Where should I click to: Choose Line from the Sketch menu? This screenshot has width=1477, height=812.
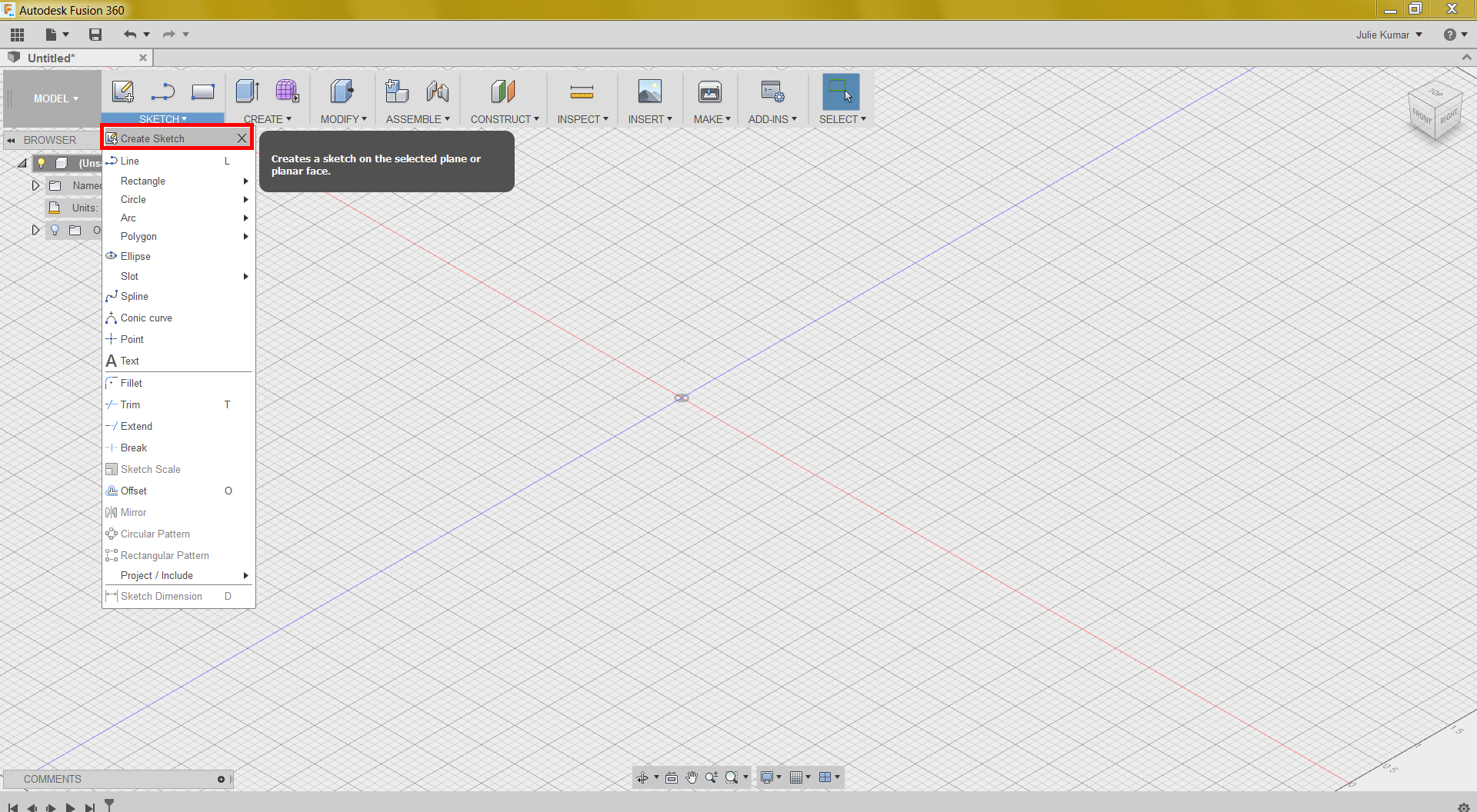pyautogui.click(x=178, y=161)
